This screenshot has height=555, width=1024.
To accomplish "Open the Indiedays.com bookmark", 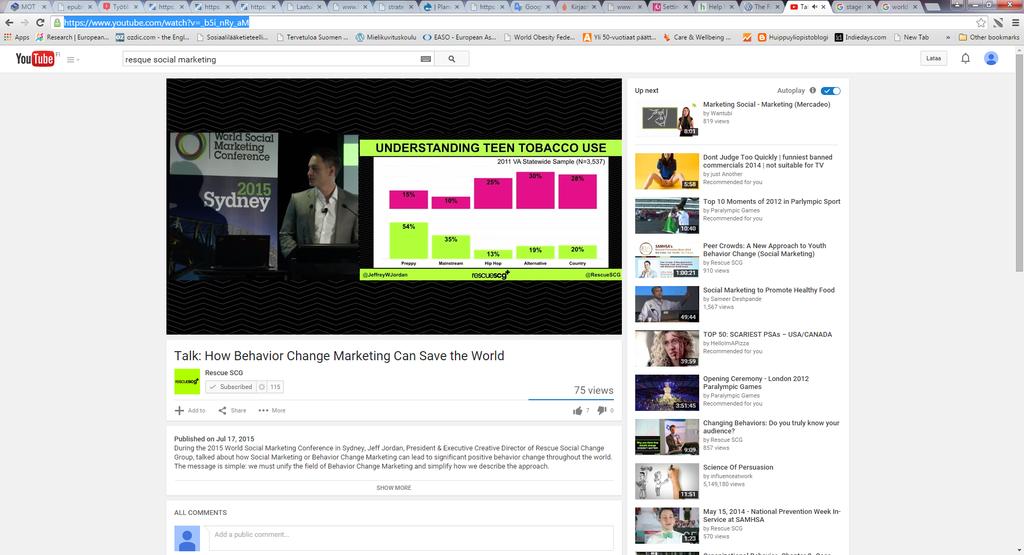I will click(860, 38).
